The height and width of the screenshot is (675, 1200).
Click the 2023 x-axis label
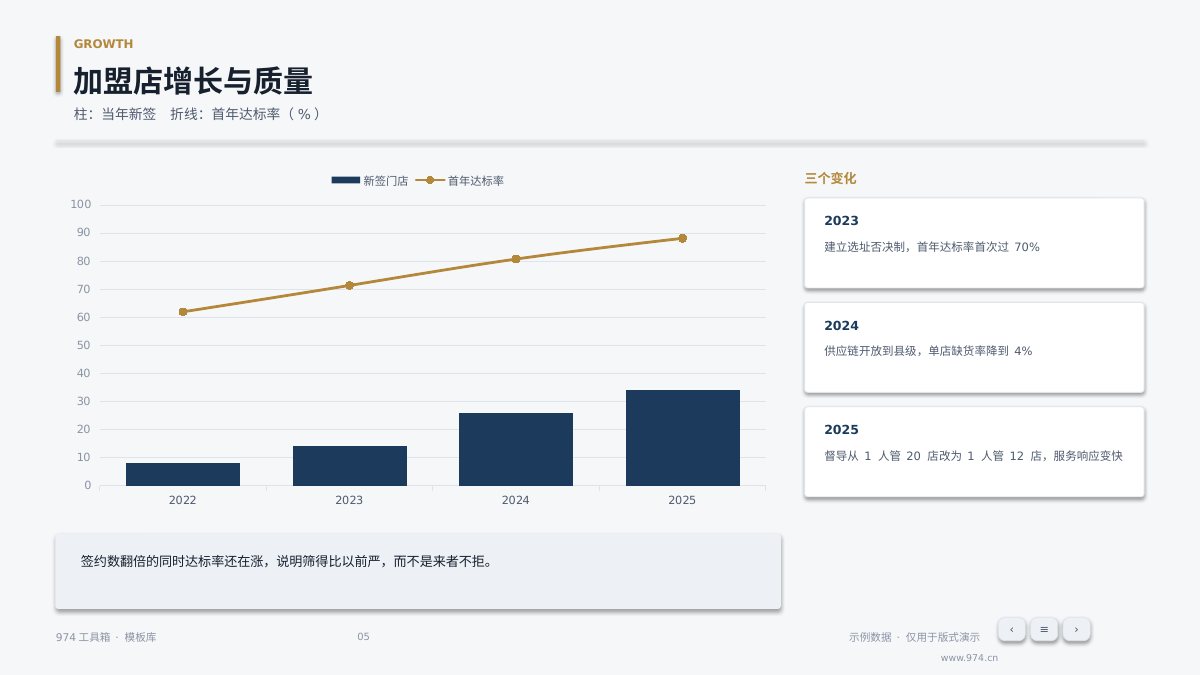349,500
